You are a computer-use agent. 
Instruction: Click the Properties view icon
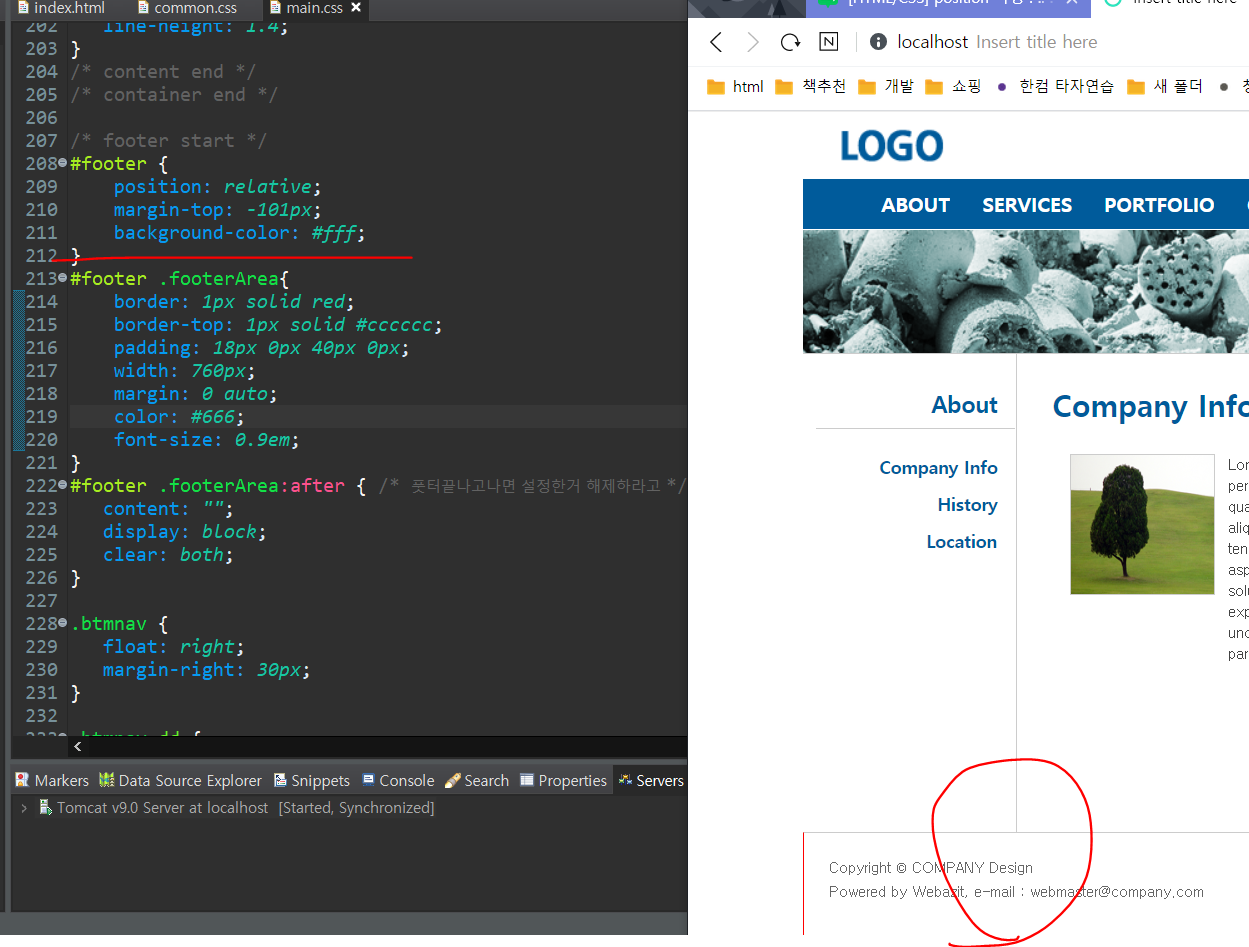[x=527, y=780]
